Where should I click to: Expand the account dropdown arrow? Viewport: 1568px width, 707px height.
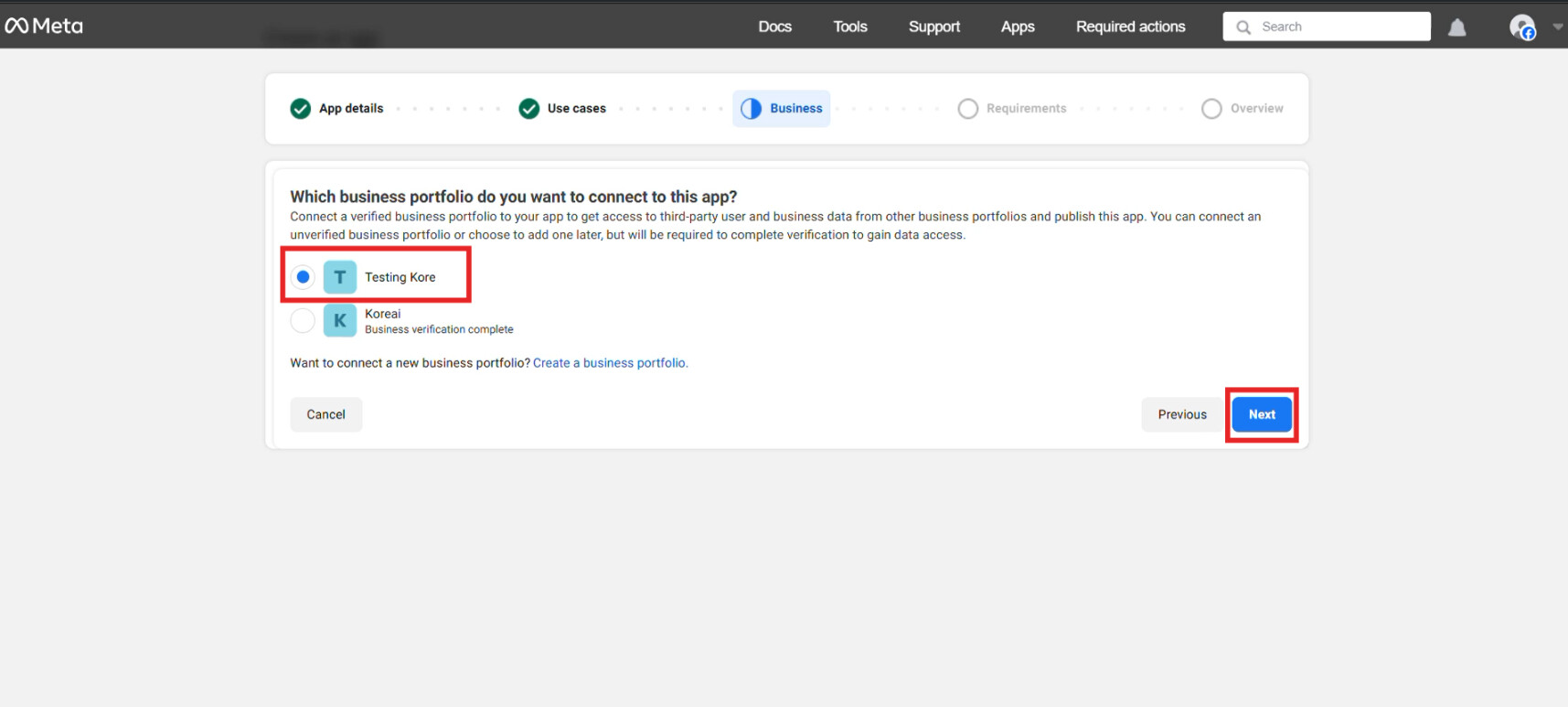tap(1557, 27)
